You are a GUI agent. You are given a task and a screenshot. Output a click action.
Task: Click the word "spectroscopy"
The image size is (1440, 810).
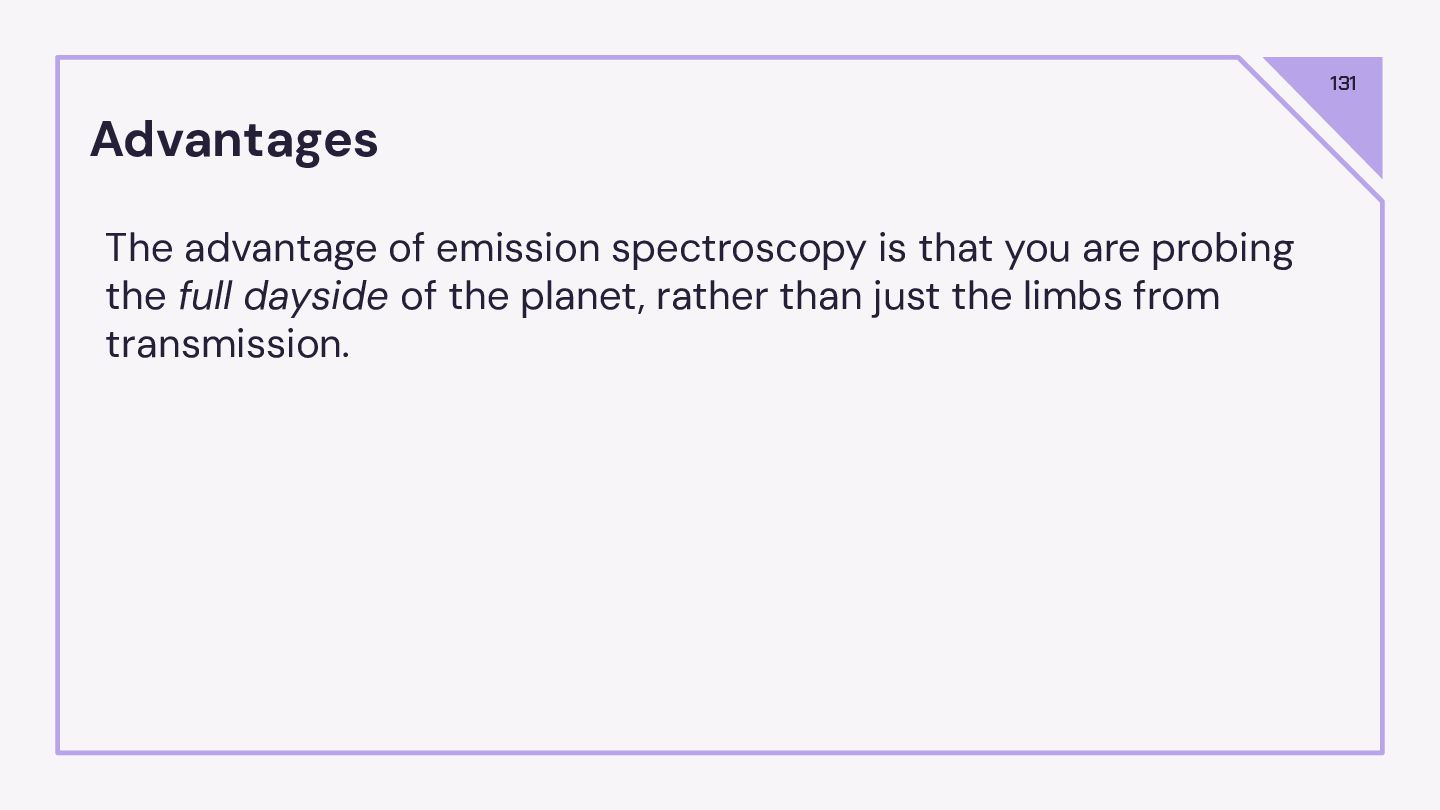coord(738,249)
